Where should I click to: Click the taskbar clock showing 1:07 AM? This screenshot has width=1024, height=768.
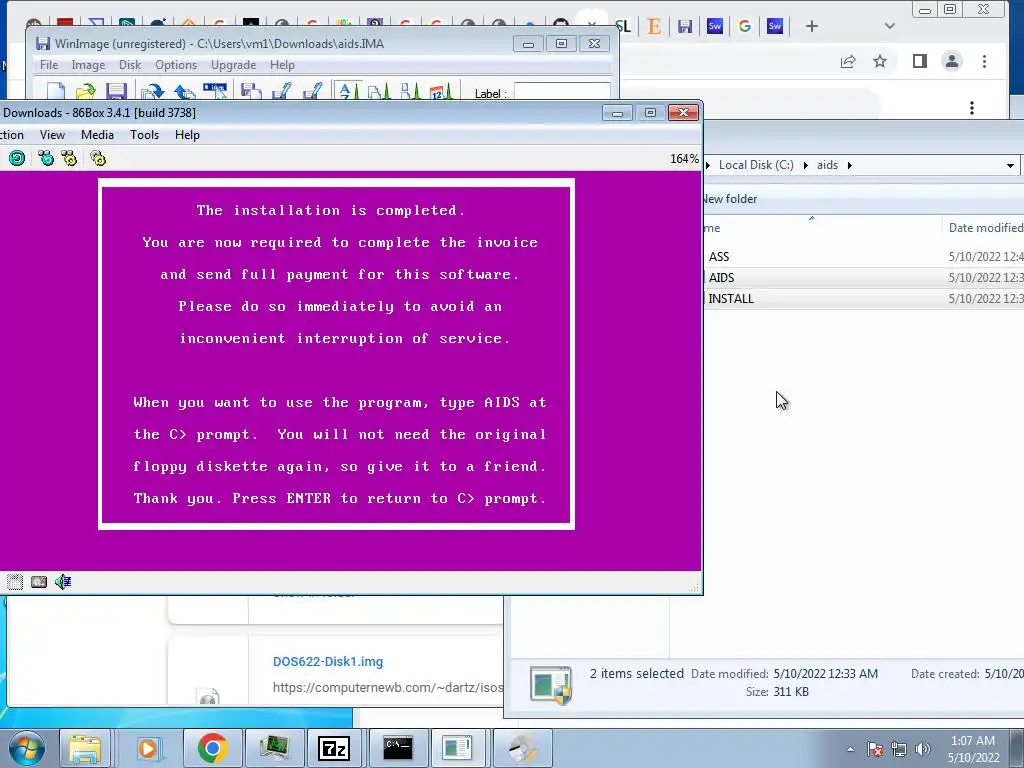(973, 749)
